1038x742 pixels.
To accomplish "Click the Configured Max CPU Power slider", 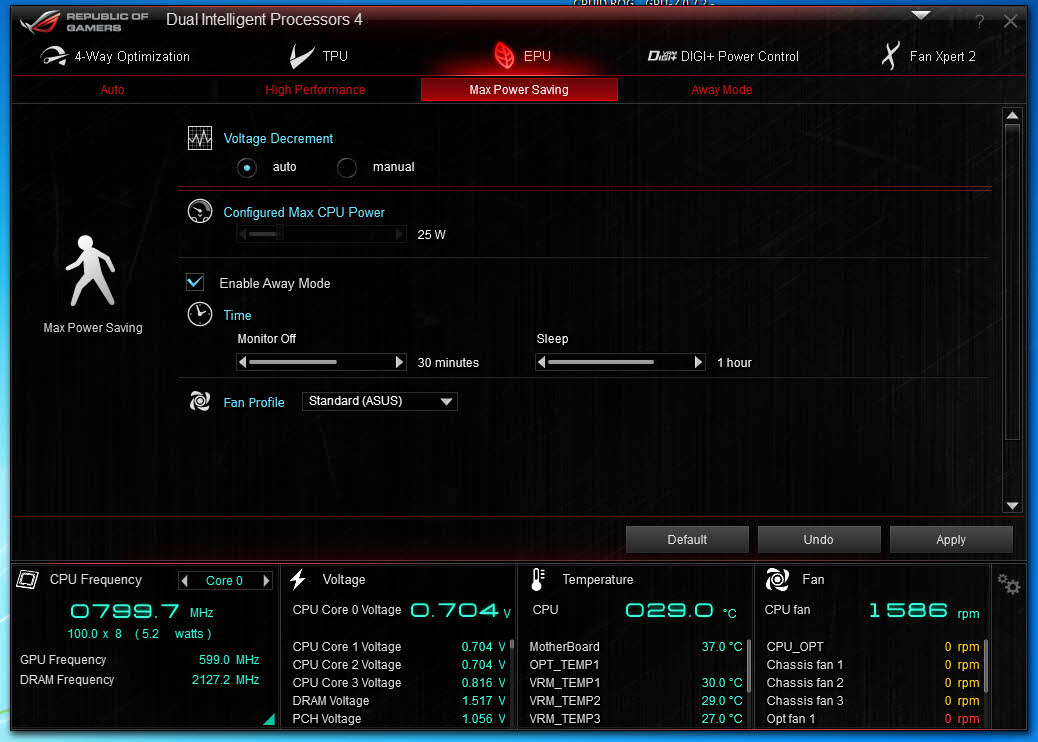I will click(x=279, y=234).
